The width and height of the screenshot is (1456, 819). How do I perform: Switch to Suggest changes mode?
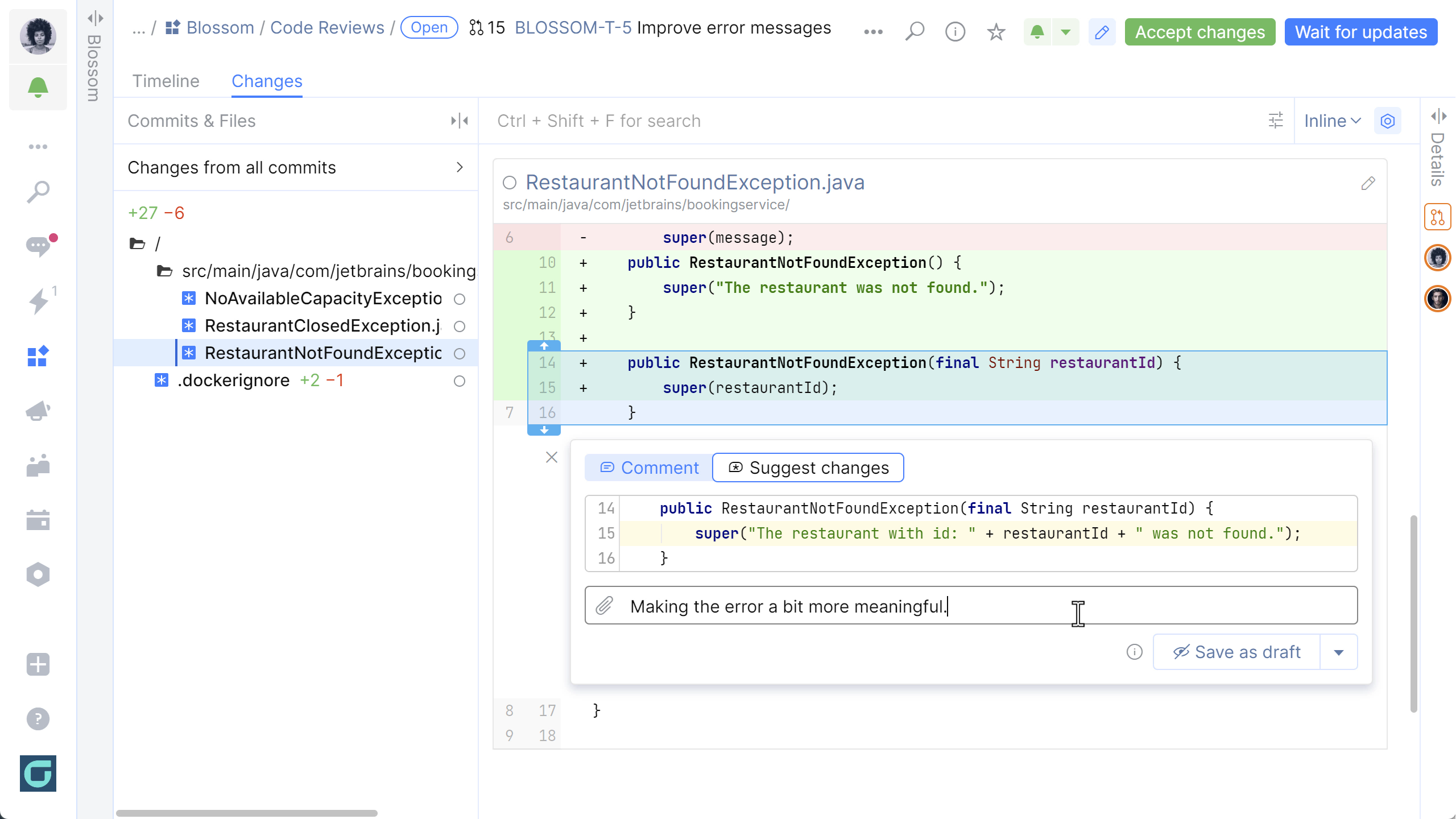tap(808, 468)
